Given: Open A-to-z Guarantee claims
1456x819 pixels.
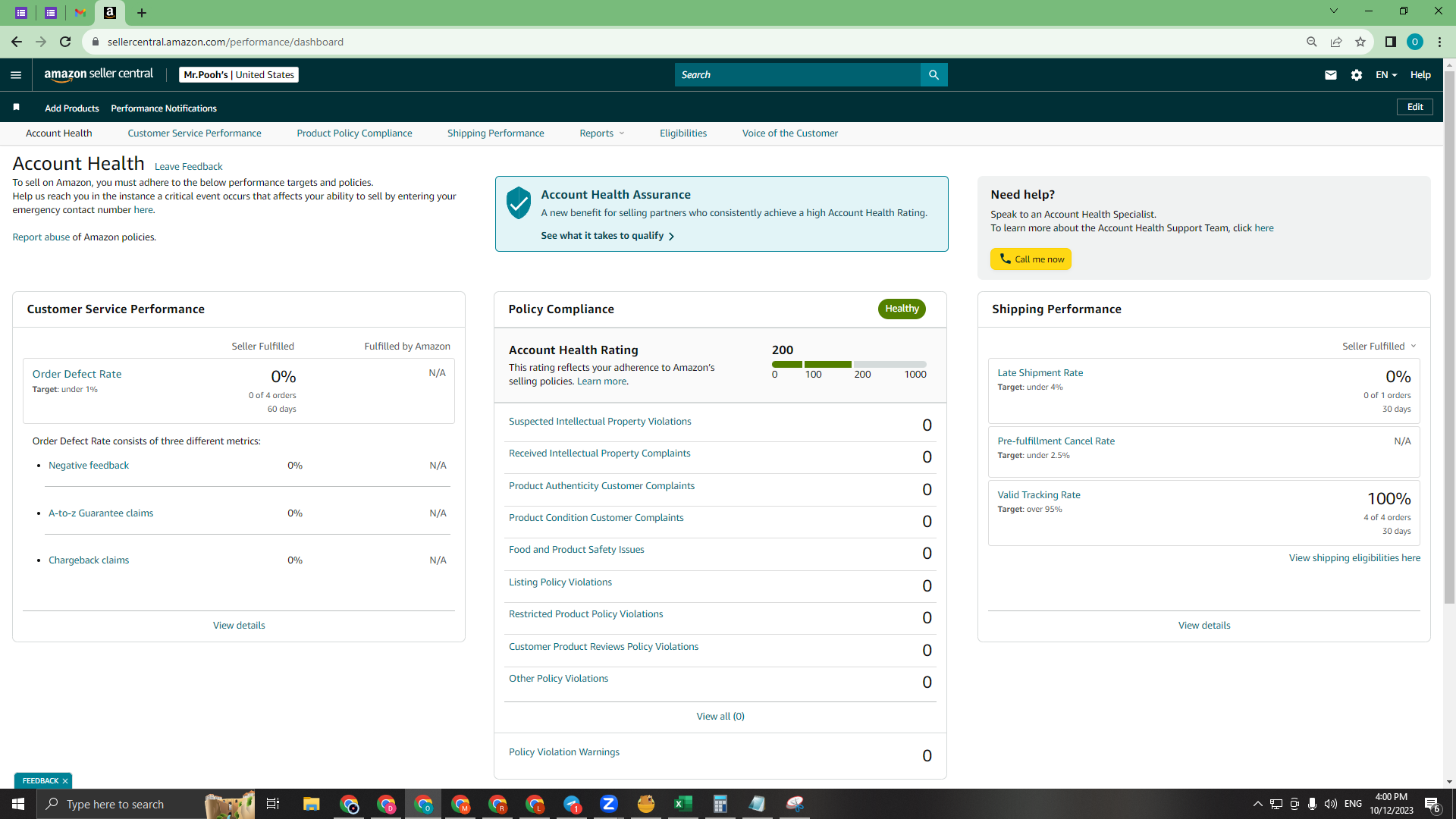Looking at the screenshot, I should pyautogui.click(x=101, y=513).
